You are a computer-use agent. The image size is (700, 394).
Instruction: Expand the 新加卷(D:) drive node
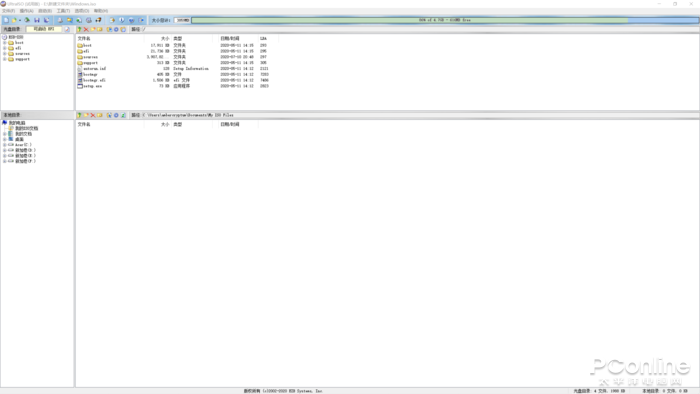pyautogui.click(x=5, y=150)
